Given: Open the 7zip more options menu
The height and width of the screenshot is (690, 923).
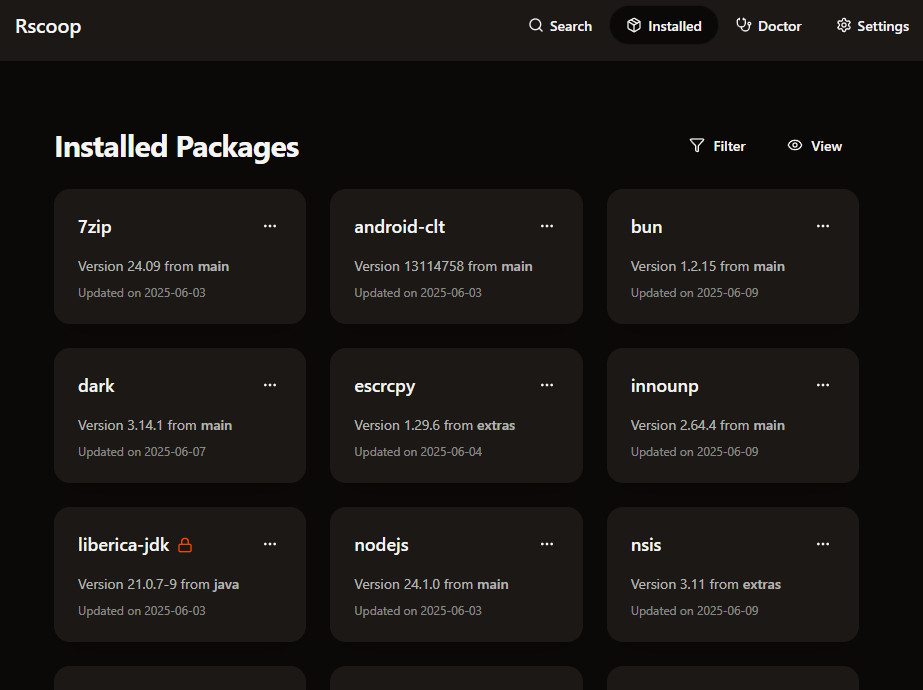Looking at the screenshot, I should [x=270, y=226].
